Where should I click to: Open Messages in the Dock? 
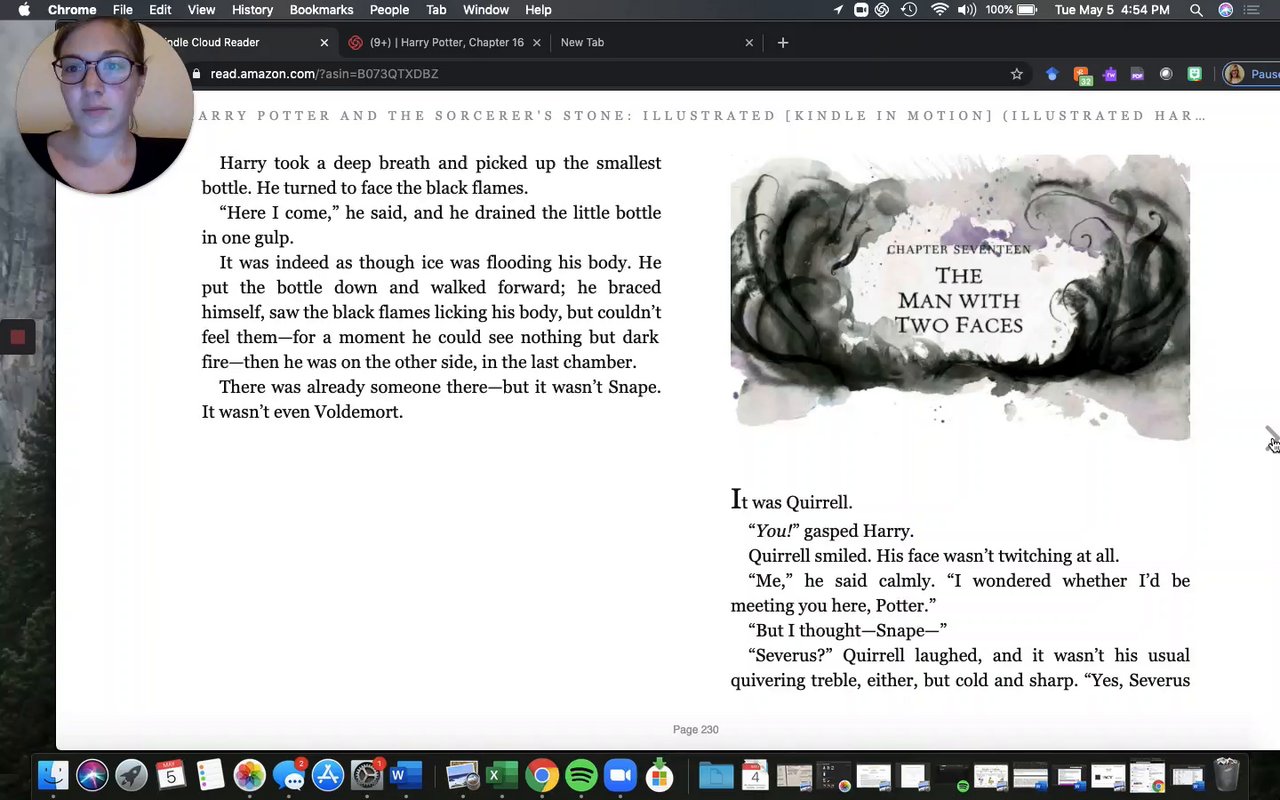coord(289,775)
